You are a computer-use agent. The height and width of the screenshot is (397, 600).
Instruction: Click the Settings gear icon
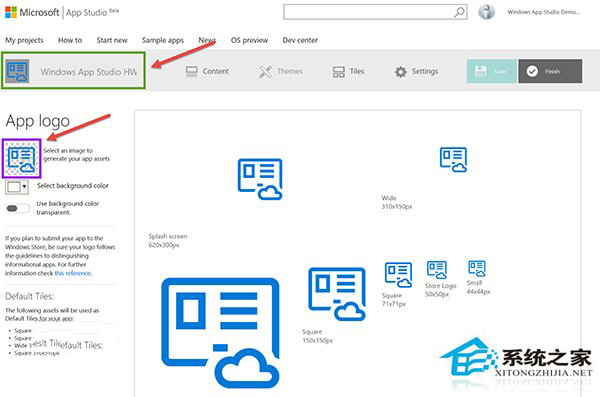click(x=401, y=72)
